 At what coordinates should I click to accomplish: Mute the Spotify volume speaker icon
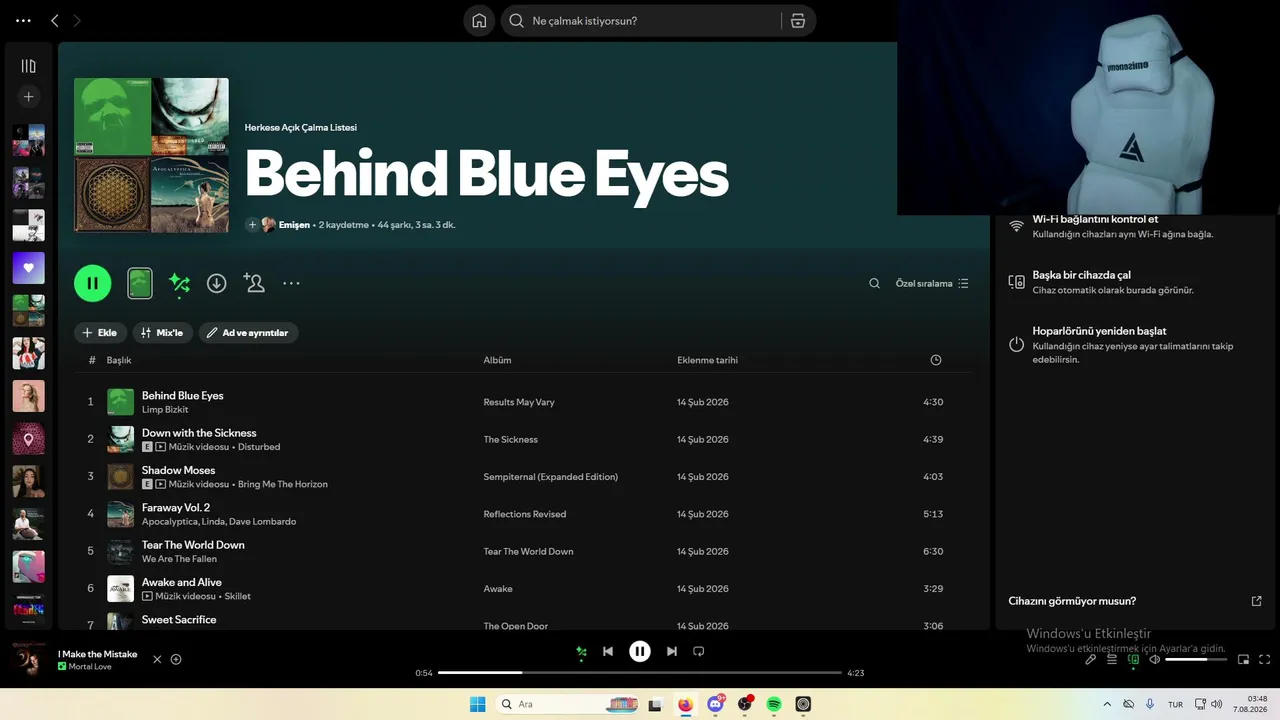(1155, 660)
